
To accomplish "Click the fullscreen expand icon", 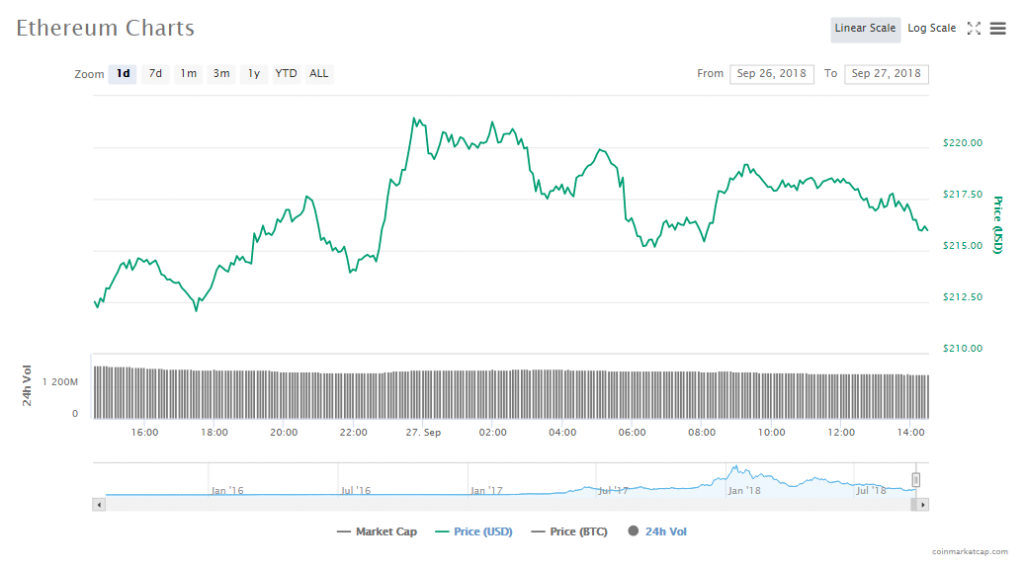I will (974, 29).
